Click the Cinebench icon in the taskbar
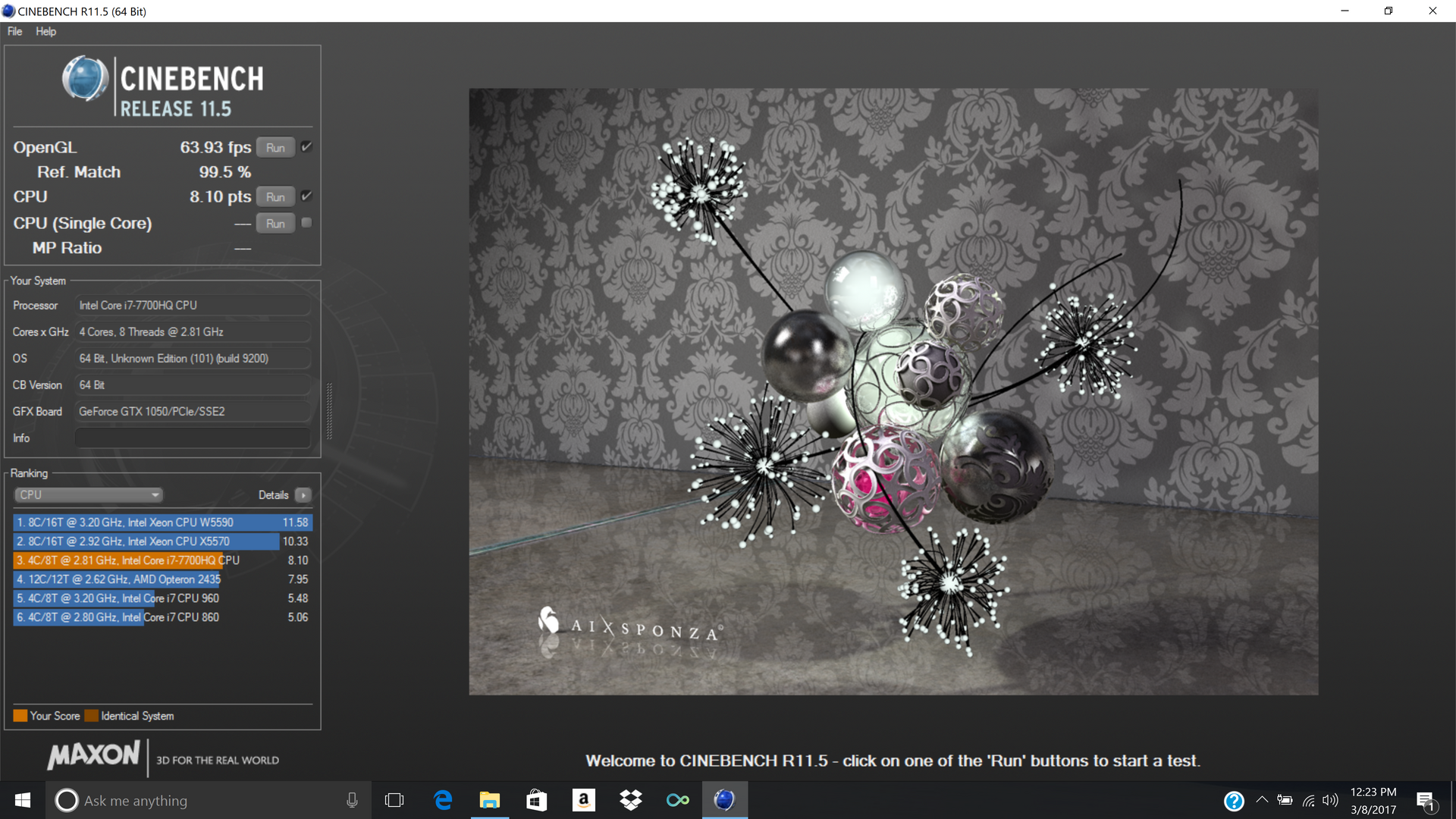The height and width of the screenshot is (819, 1456). [x=724, y=800]
